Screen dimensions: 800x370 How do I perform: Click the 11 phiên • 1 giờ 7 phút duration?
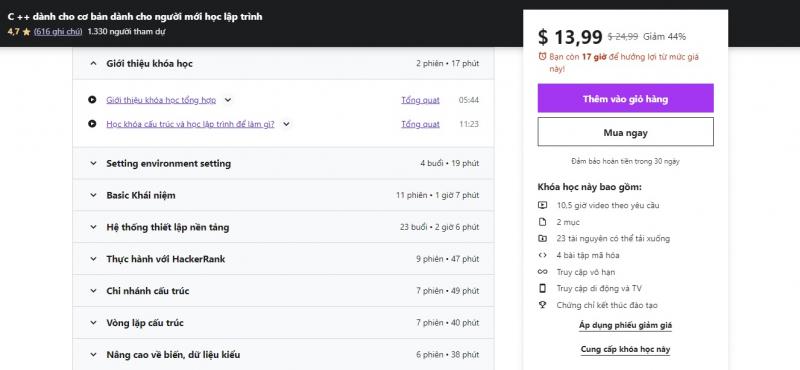437,195
